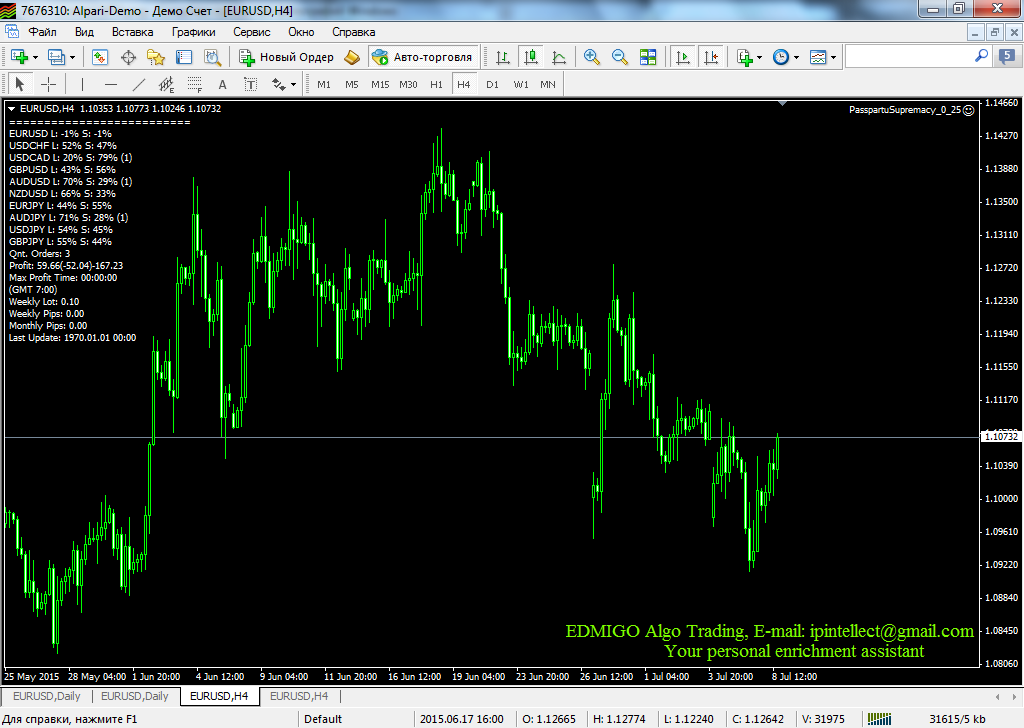1024x728 pixels.
Task: Open the Market Watch window icon
Action: click(100, 57)
